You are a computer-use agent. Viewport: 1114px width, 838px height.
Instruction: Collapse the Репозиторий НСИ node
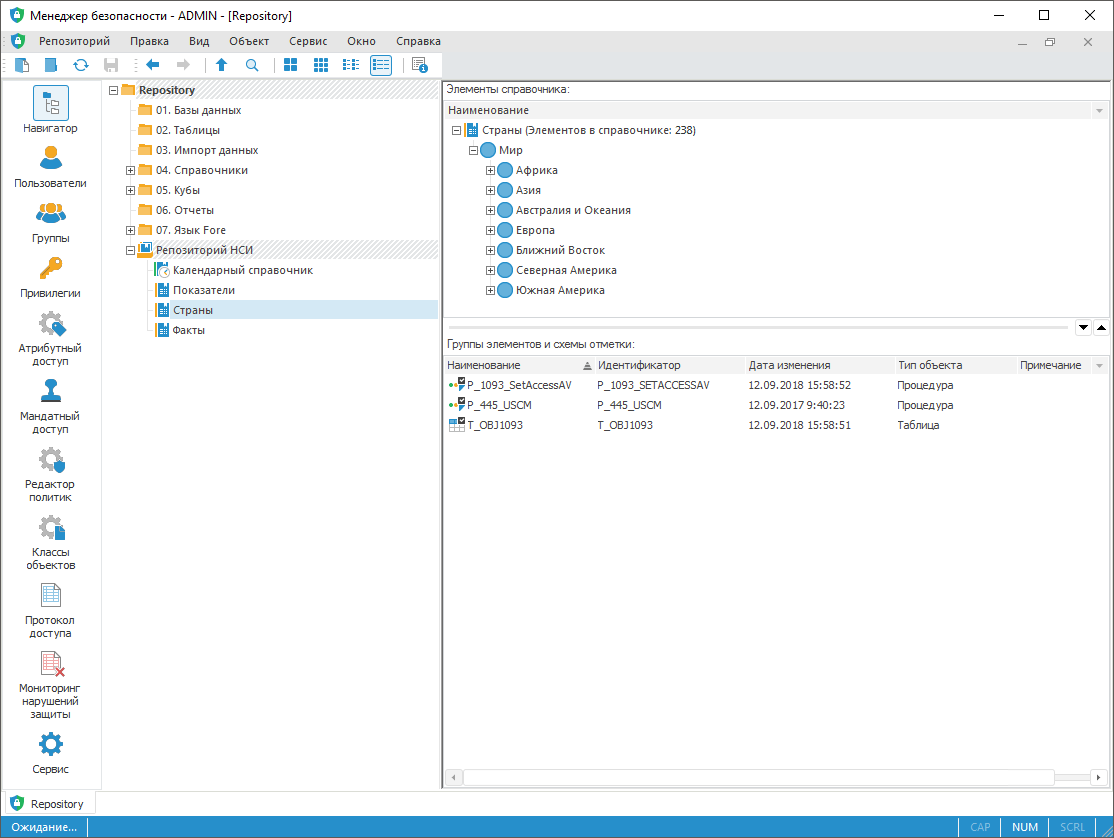click(130, 250)
